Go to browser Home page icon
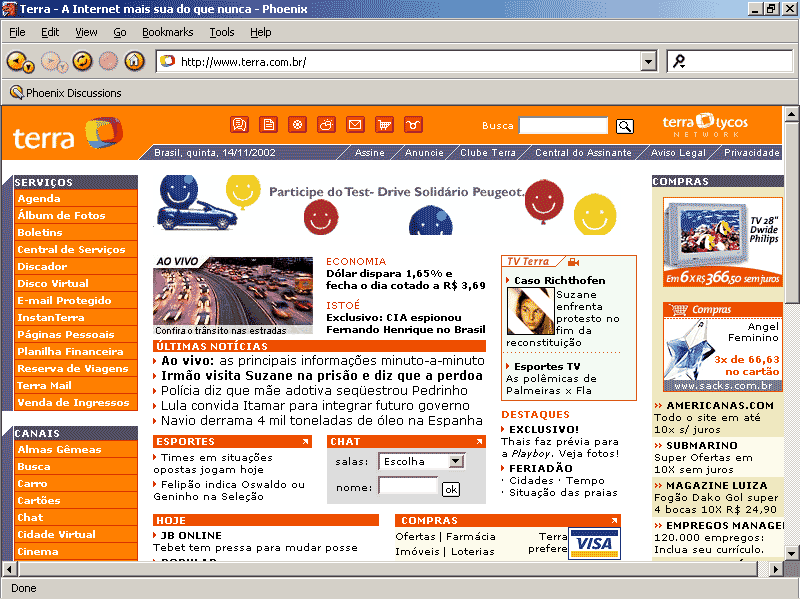Viewport: 800px width, 600px height. click(133, 61)
